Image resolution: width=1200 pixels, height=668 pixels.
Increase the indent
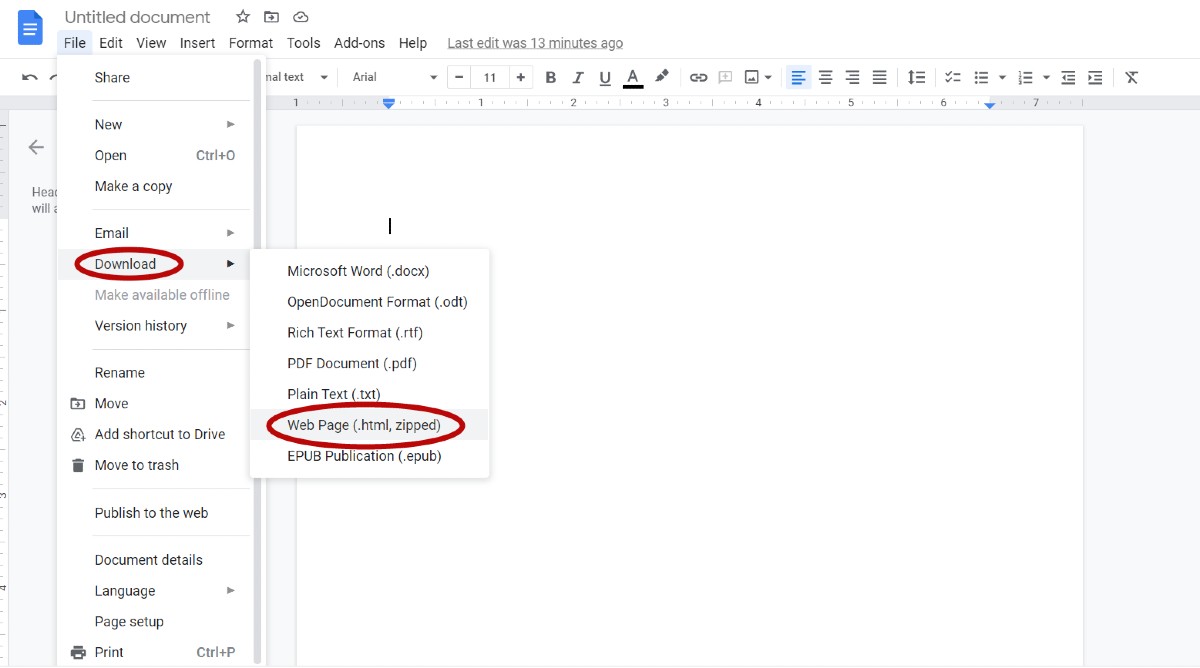click(1095, 77)
